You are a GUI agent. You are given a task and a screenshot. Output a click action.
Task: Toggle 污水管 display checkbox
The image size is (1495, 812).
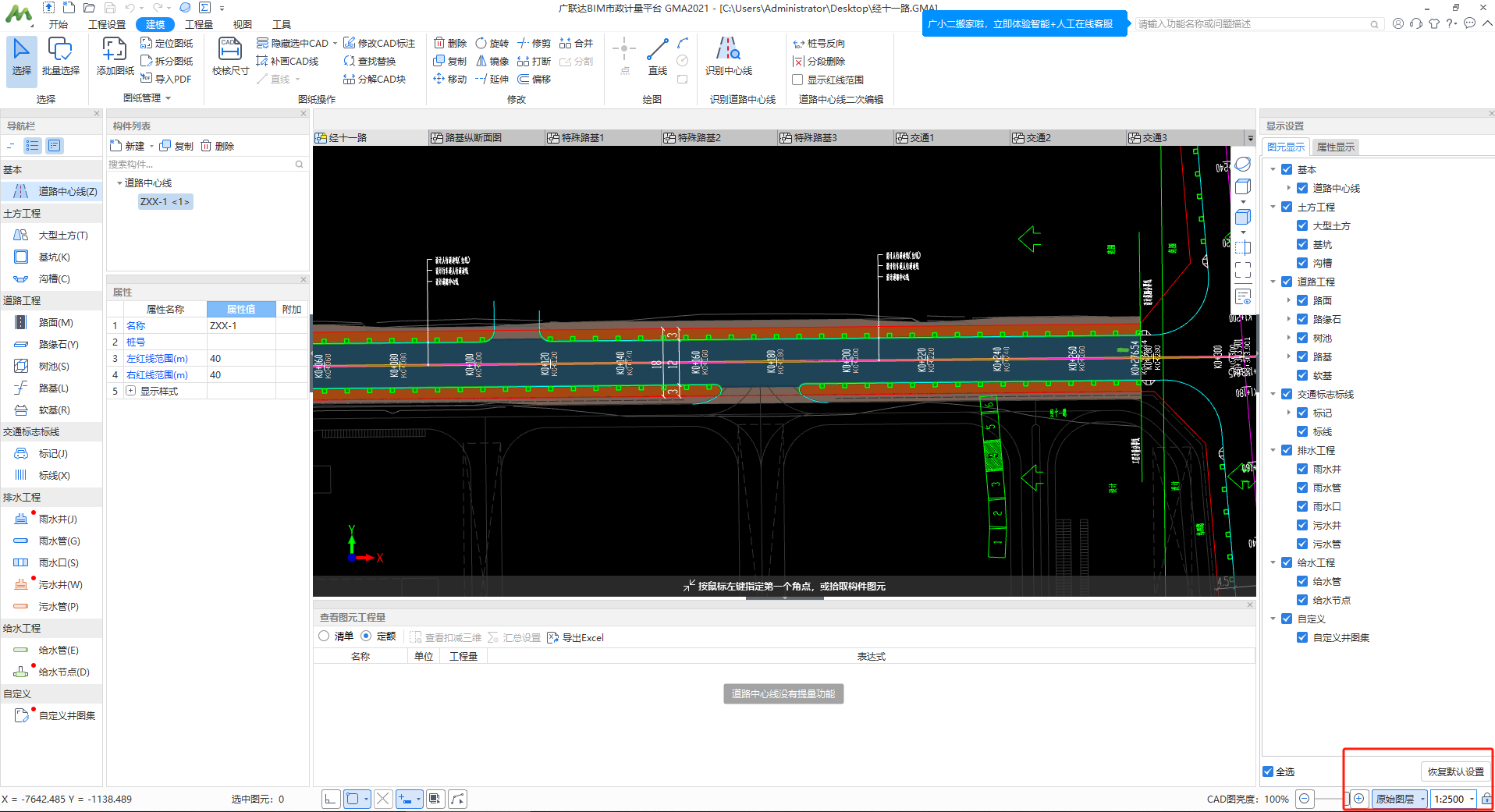(1301, 544)
